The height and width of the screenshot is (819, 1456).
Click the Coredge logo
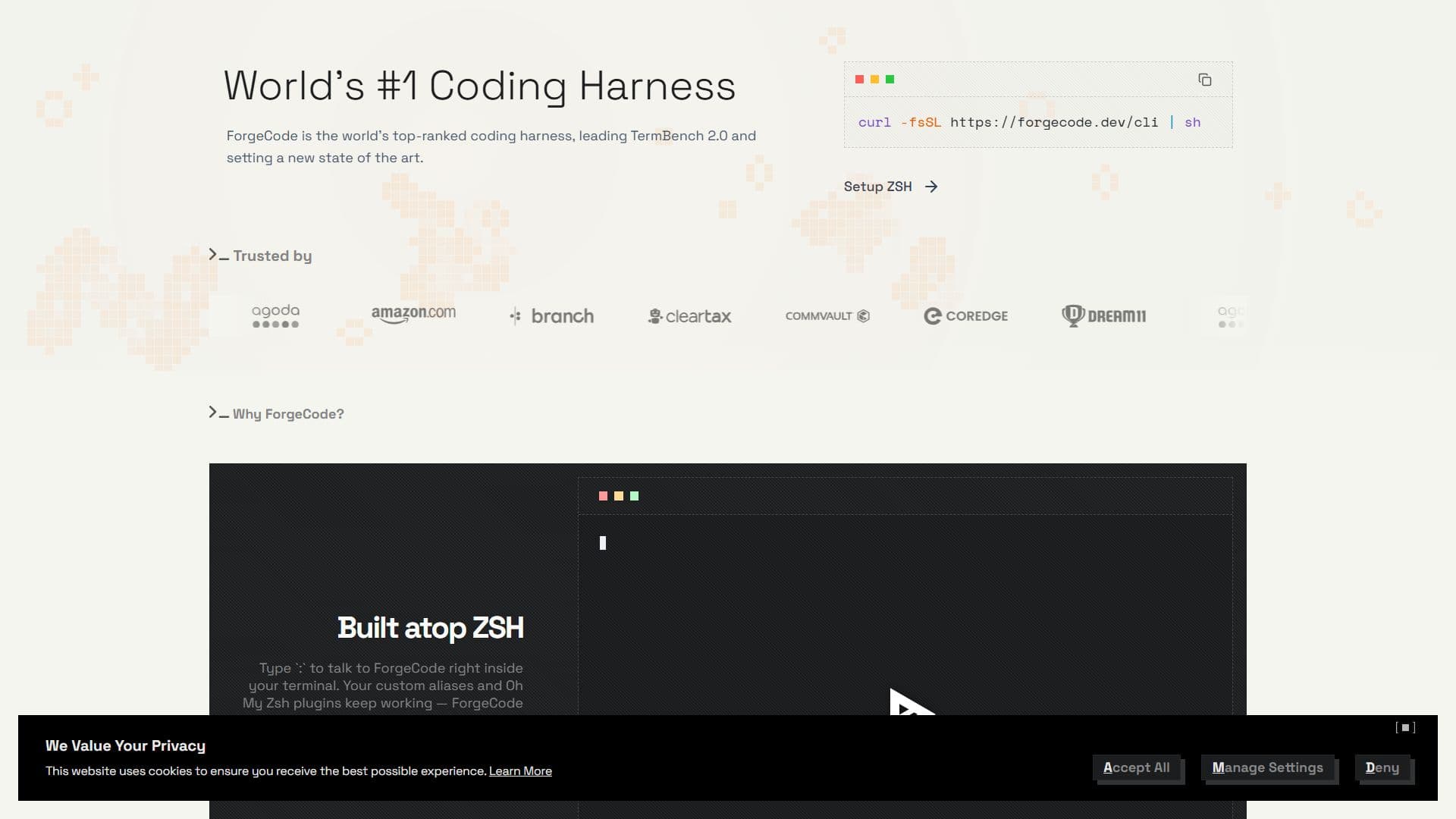pyautogui.click(x=965, y=316)
